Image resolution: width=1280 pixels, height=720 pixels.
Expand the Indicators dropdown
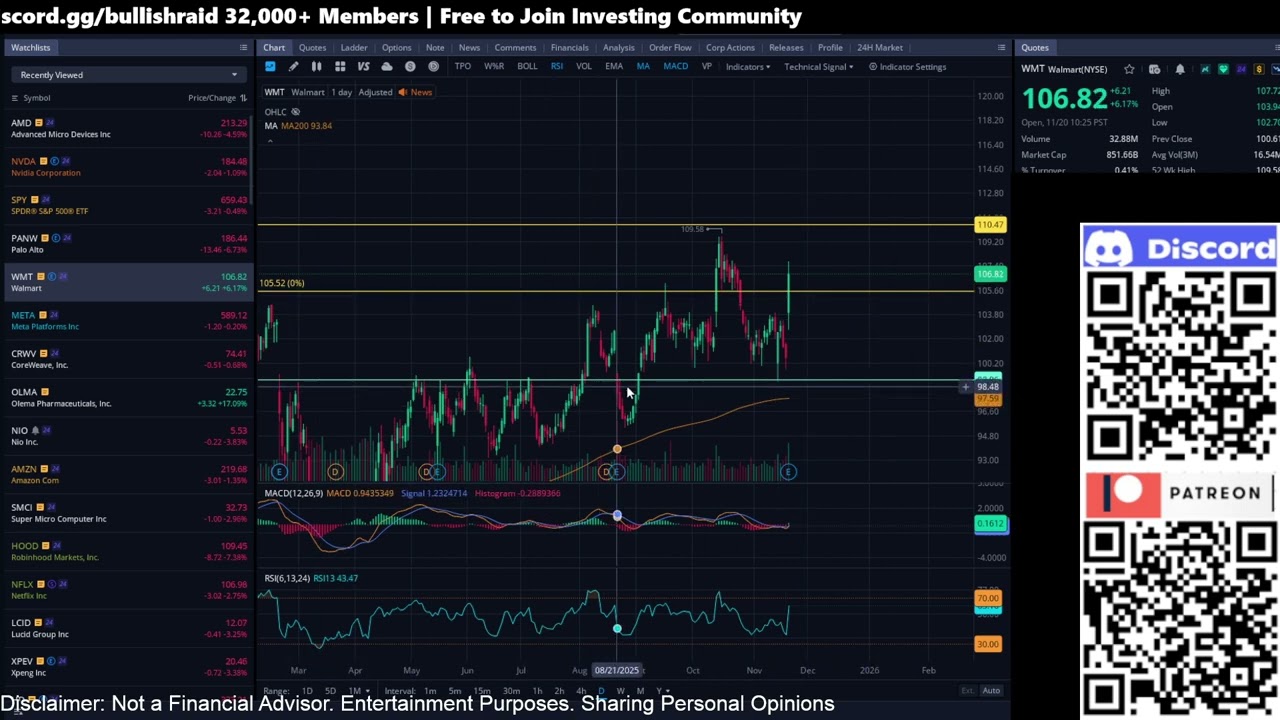pos(748,67)
